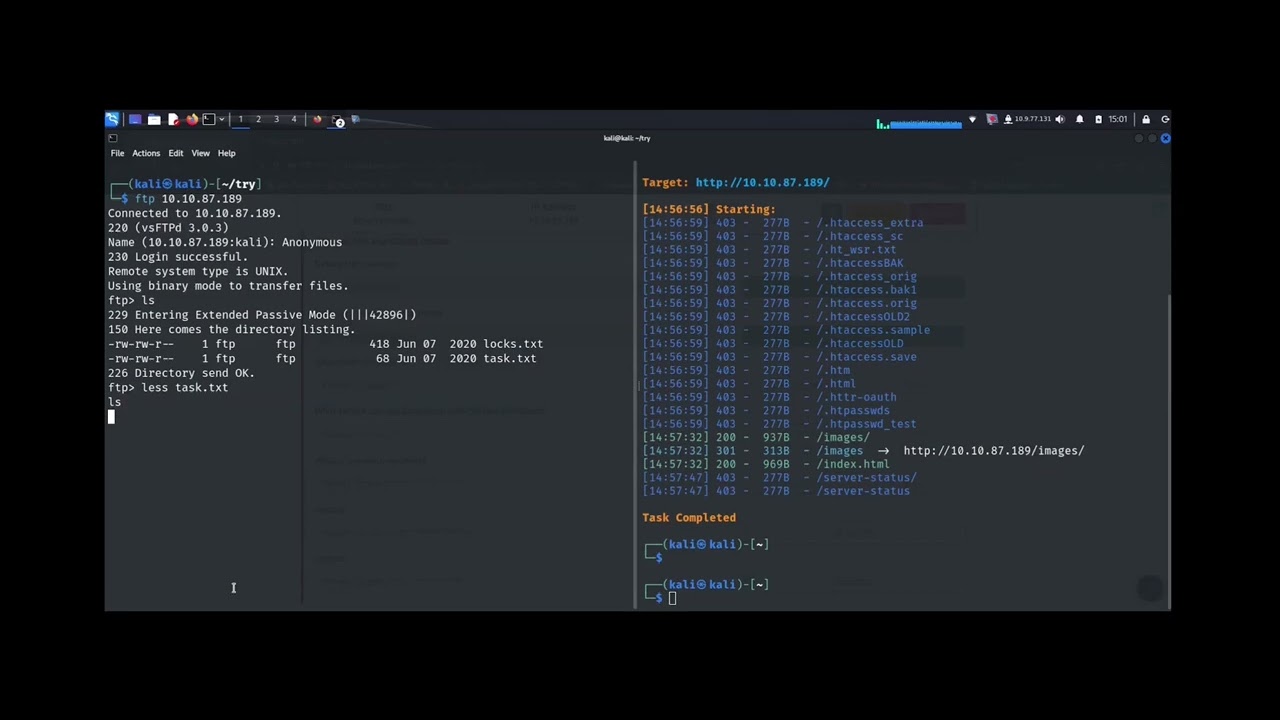The width and height of the screenshot is (1280, 720).
Task: Click 'Remote system type is UNIX.' line
Action: (198, 271)
